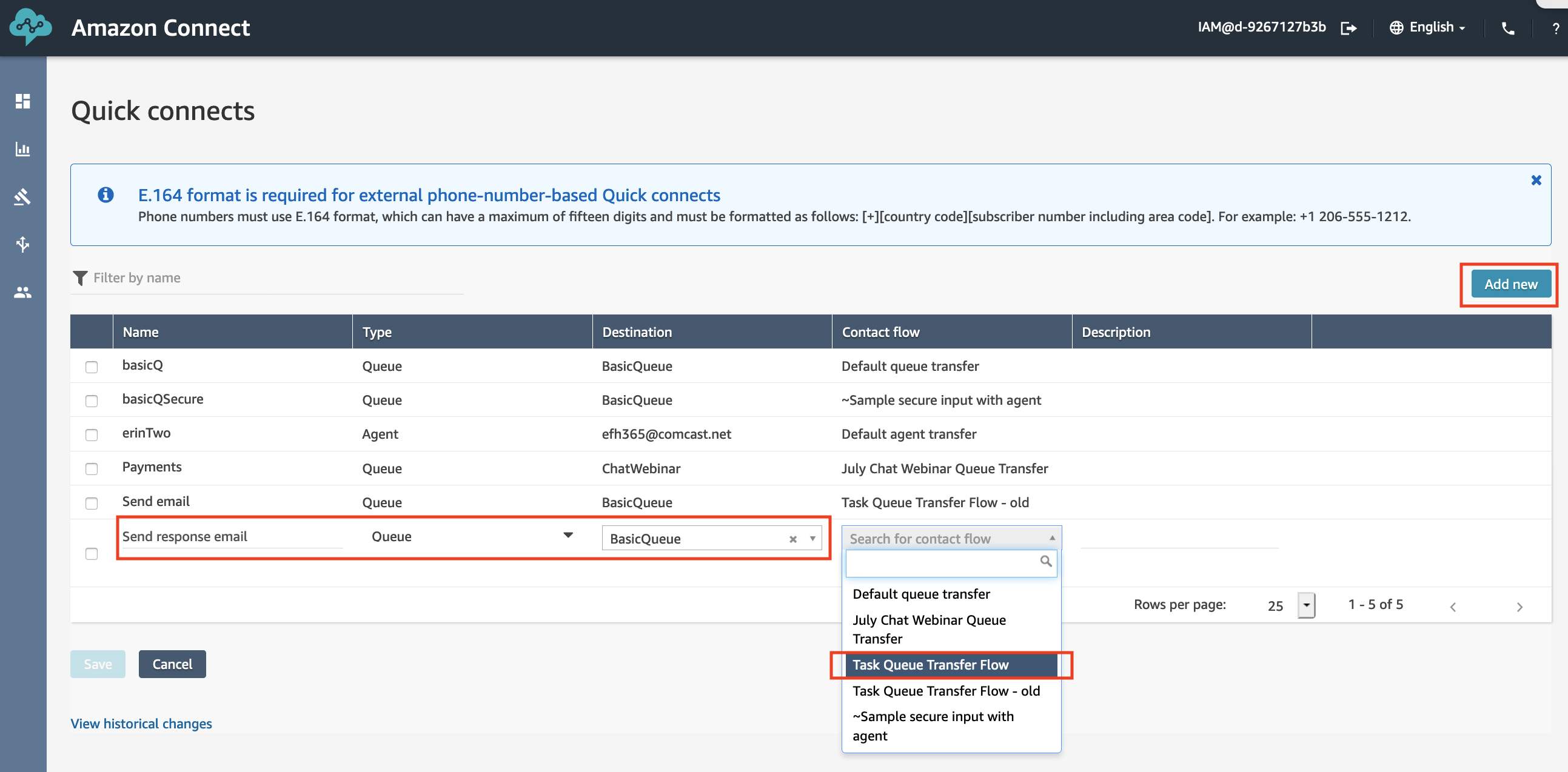Select the erinTwo row checkbox
The height and width of the screenshot is (772, 1568).
pos(92,435)
